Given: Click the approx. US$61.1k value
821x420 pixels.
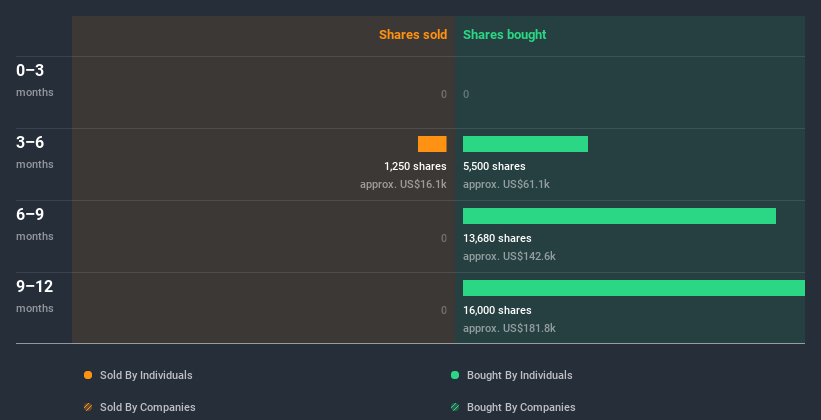Looking at the screenshot, I should [506, 184].
